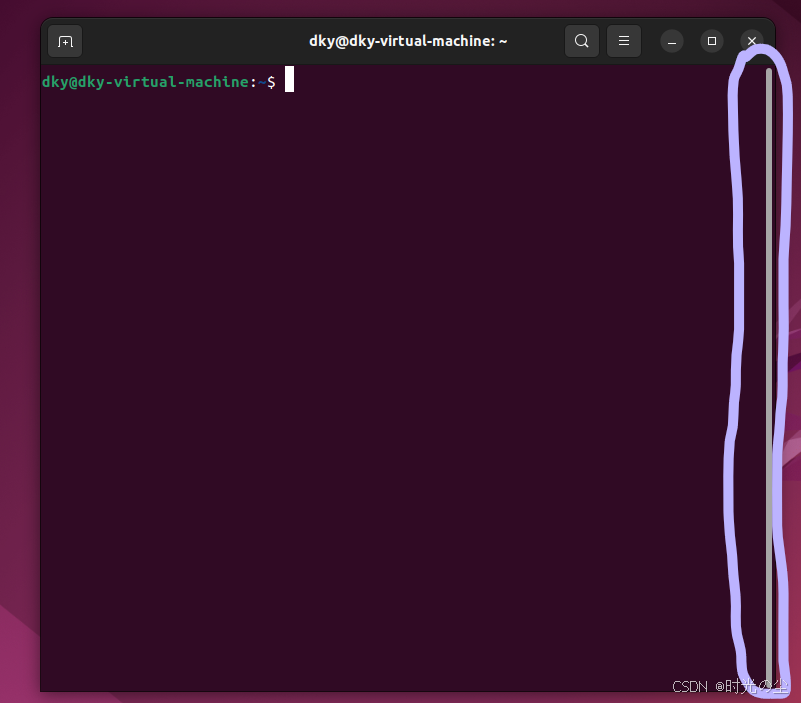Minimize the terminal window
This screenshot has height=703, width=801.
(x=671, y=41)
